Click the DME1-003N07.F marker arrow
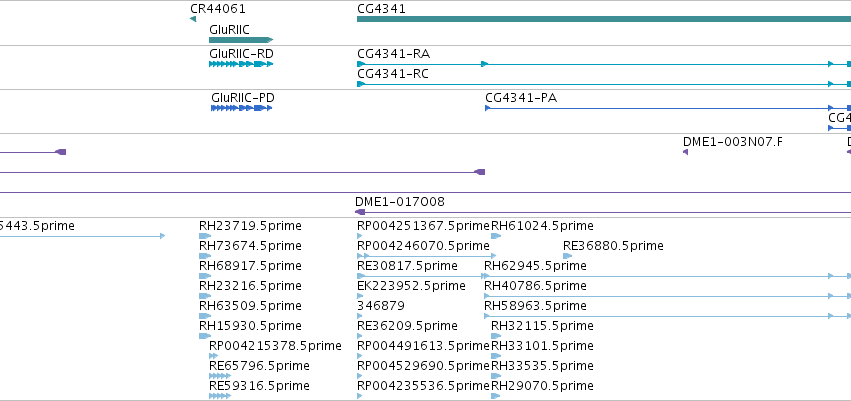Screen dimensions: 851x401 685,152
